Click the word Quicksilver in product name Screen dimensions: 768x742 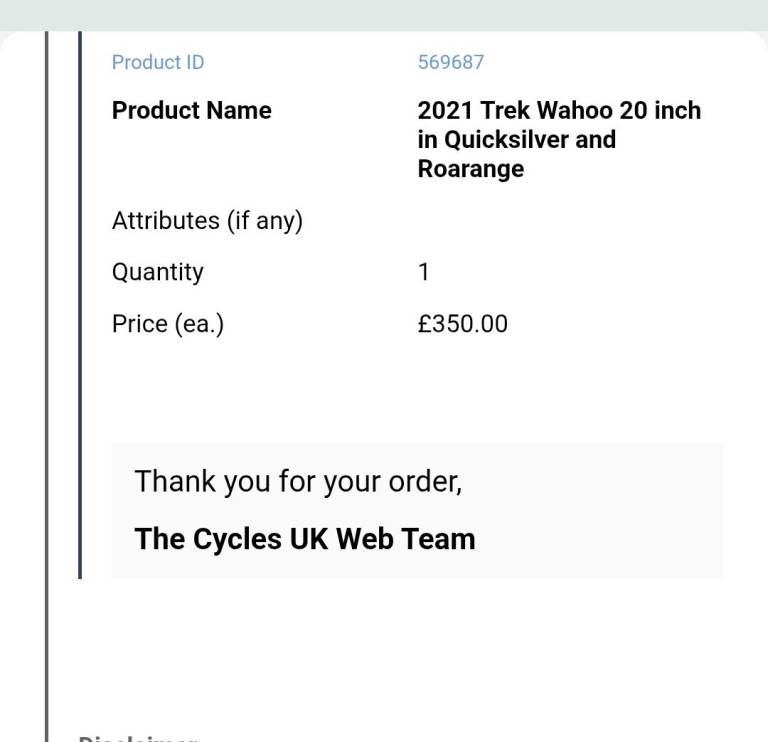507,139
